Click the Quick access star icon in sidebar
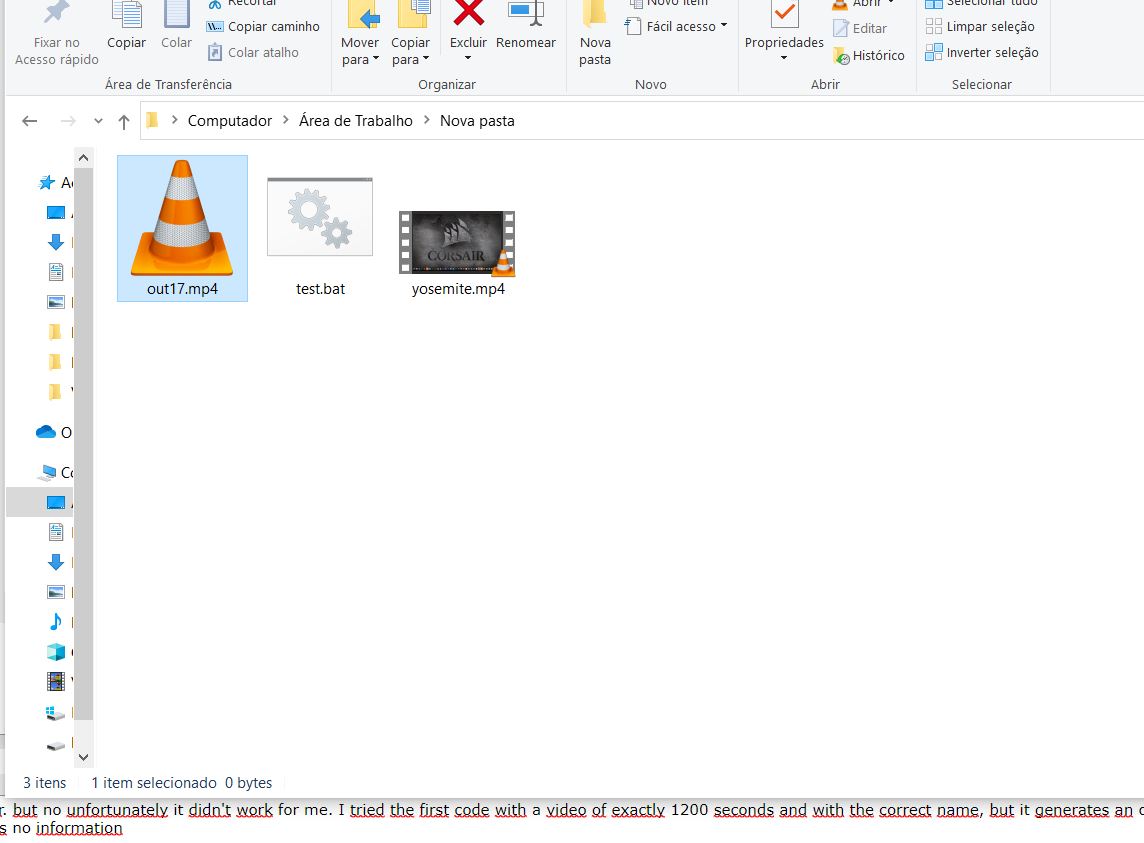Image resolution: width=1144 pixels, height=843 pixels. [47, 182]
